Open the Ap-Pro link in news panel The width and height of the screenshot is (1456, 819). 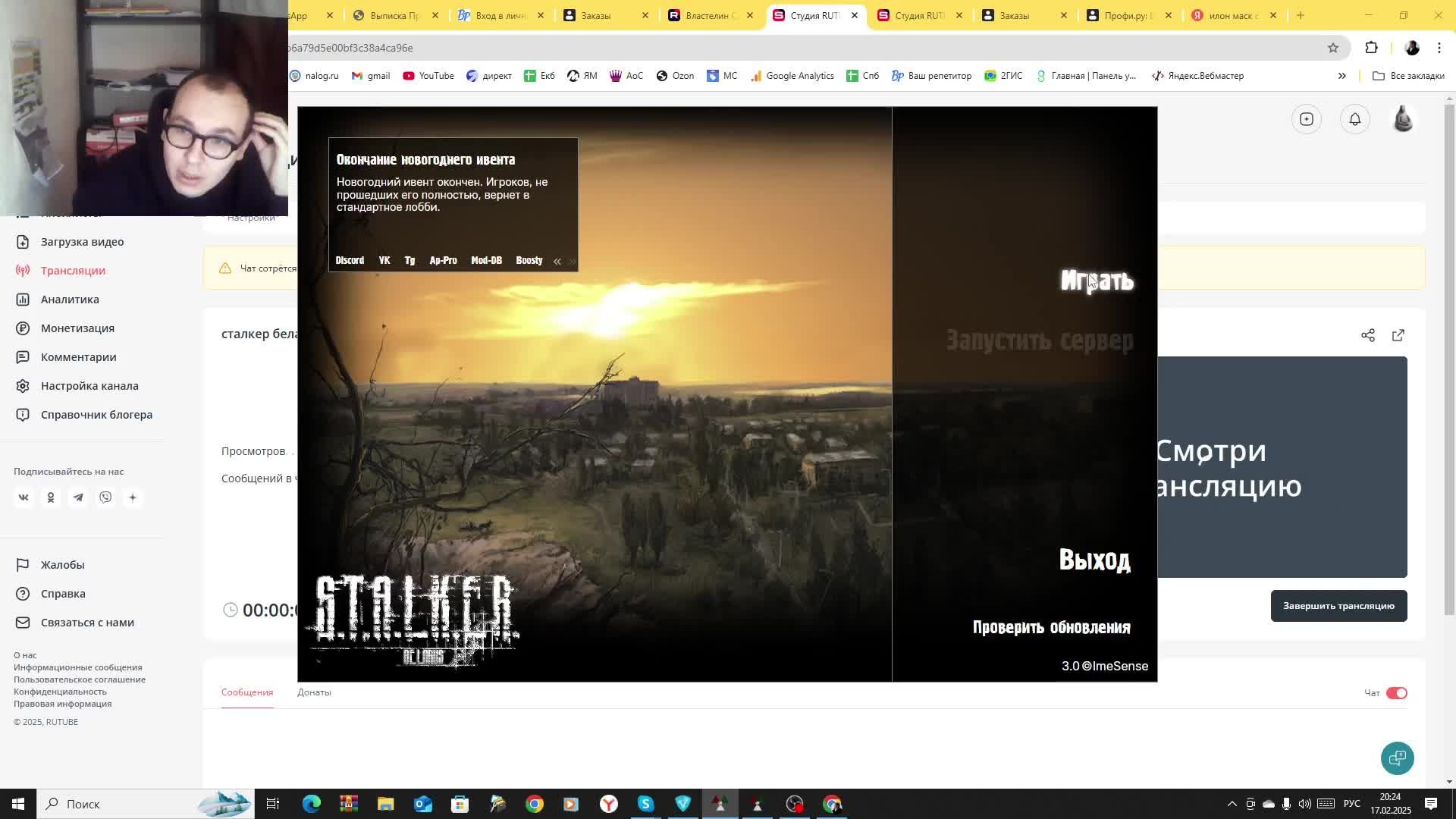coord(443,260)
